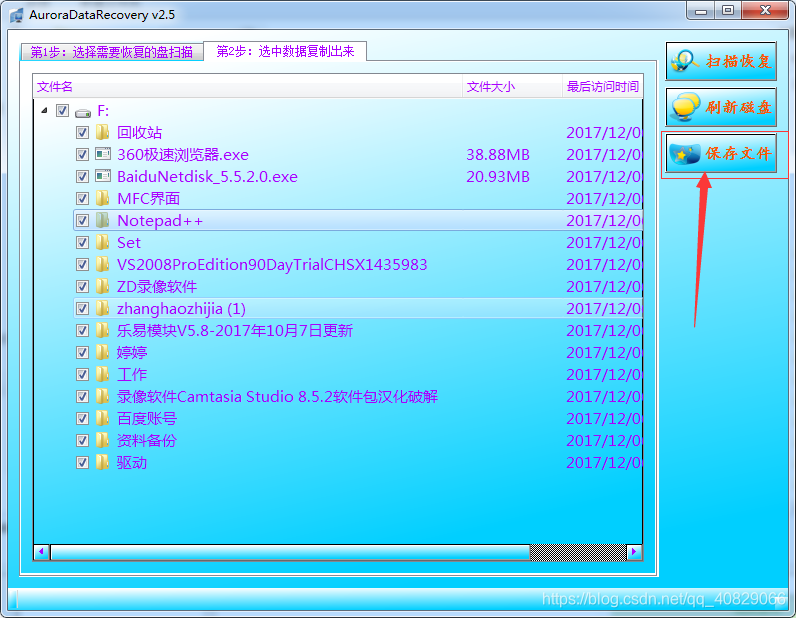The image size is (796, 618).
Task: Click the 保存文件 button
Action: point(721,153)
